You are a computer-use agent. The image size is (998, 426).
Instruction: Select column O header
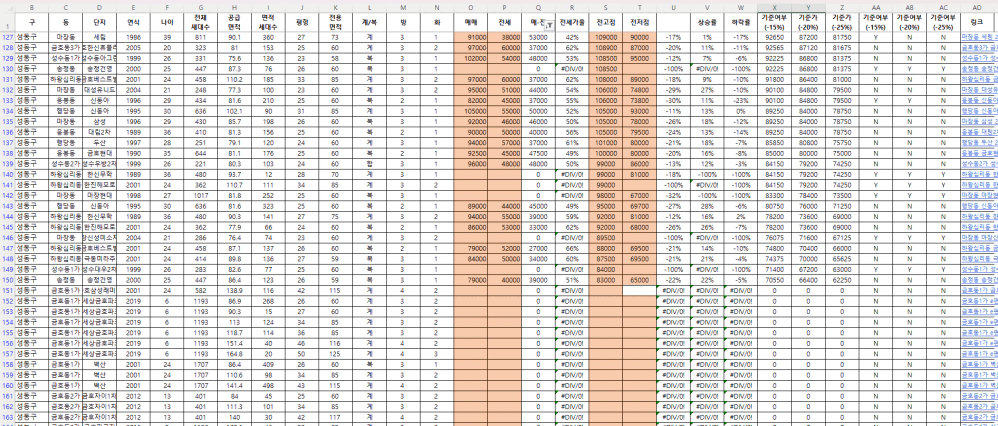(x=471, y=6)
